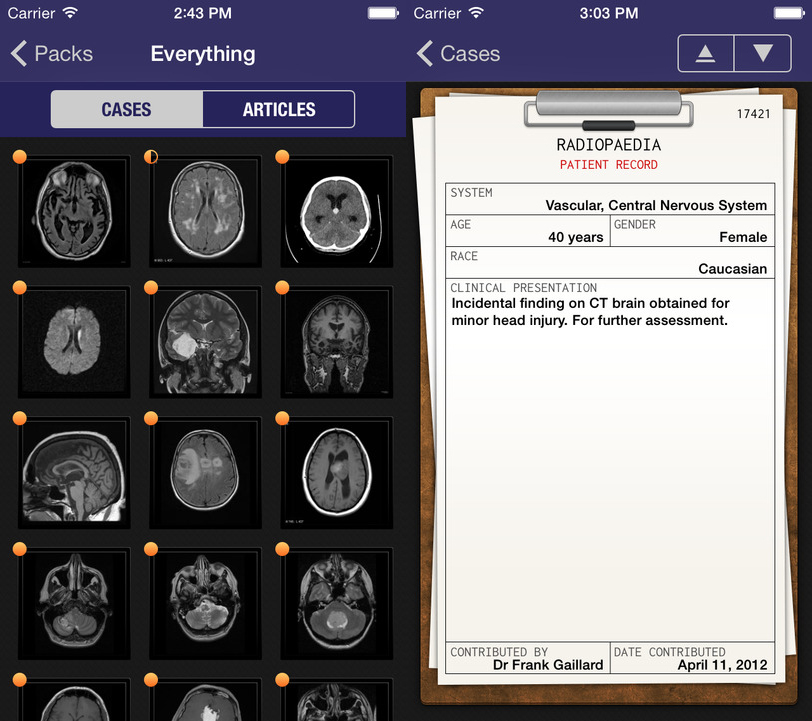
Task: Go back to Packs
Action: pyautogui.click(x=52, y=54)
